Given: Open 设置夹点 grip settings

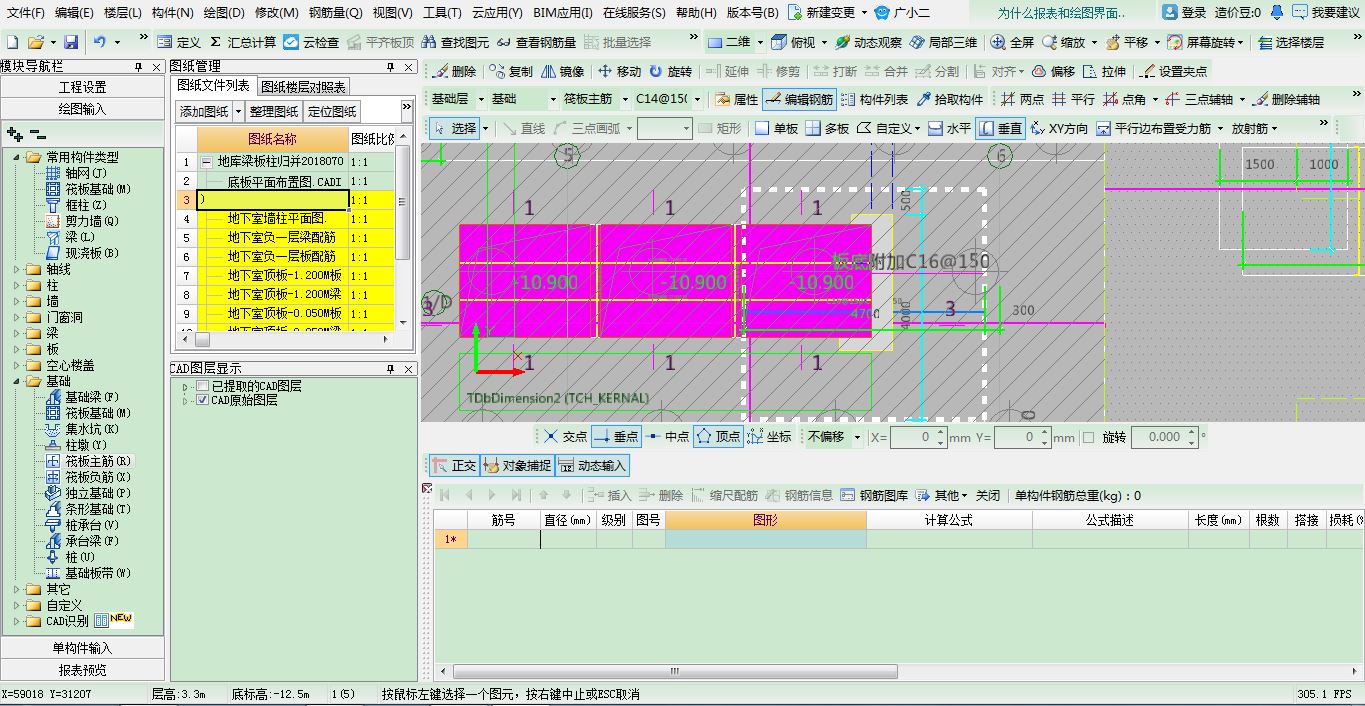Looking at the screenshot, I should (x=1173, y=72).
